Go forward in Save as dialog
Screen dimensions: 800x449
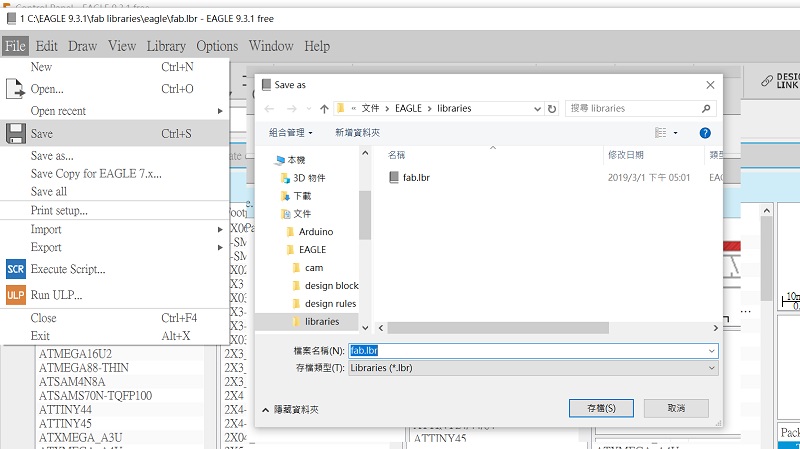point(291,109)
